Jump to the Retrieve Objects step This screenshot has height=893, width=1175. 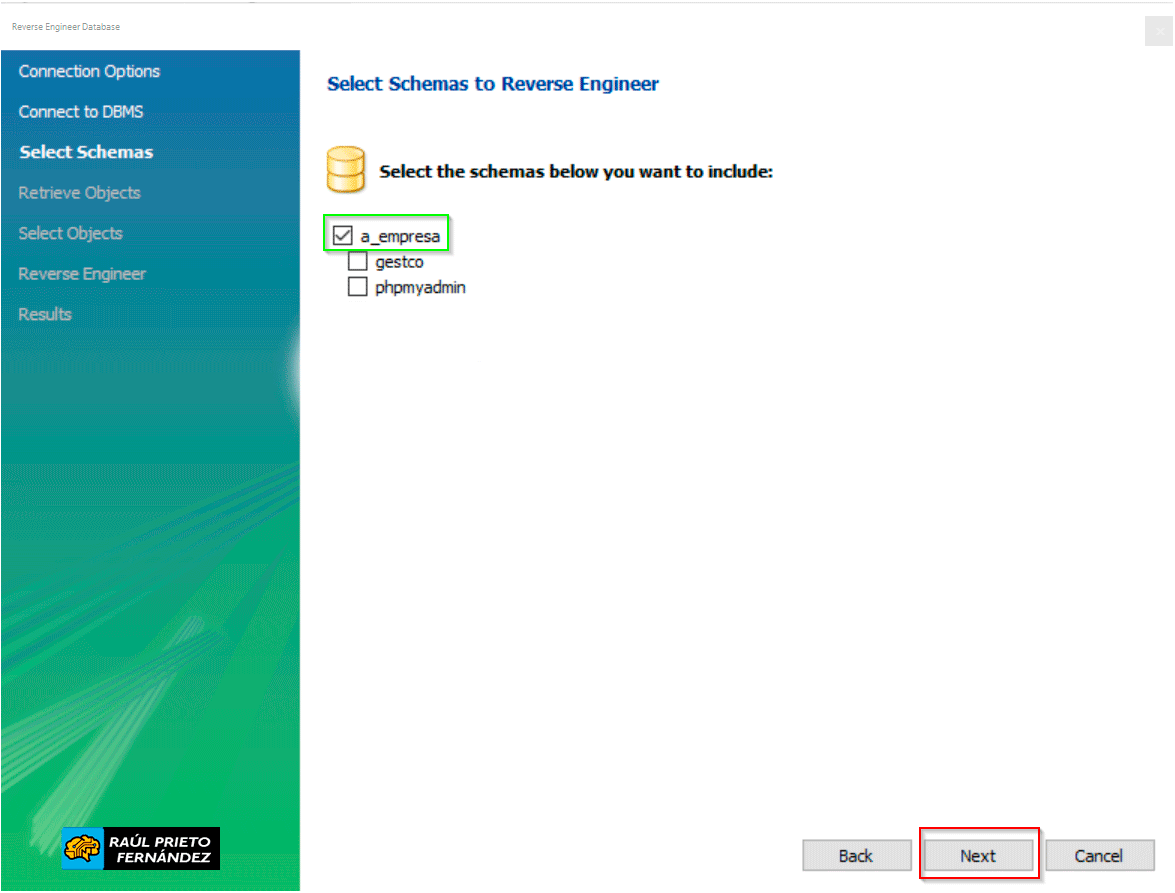(x=79, y=193)
